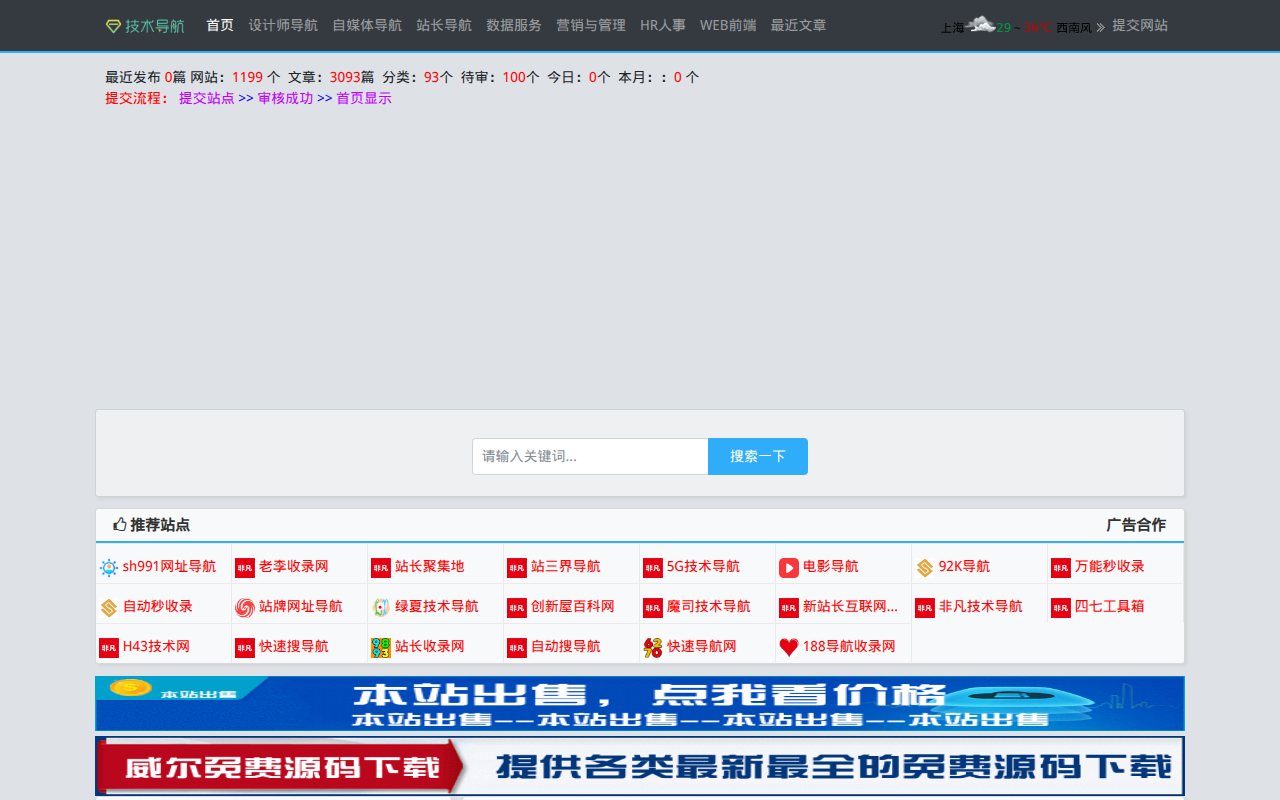Click the sh991网址导航 site icon
Viewport: 1280px width, 800px height.
coord(109,568)
